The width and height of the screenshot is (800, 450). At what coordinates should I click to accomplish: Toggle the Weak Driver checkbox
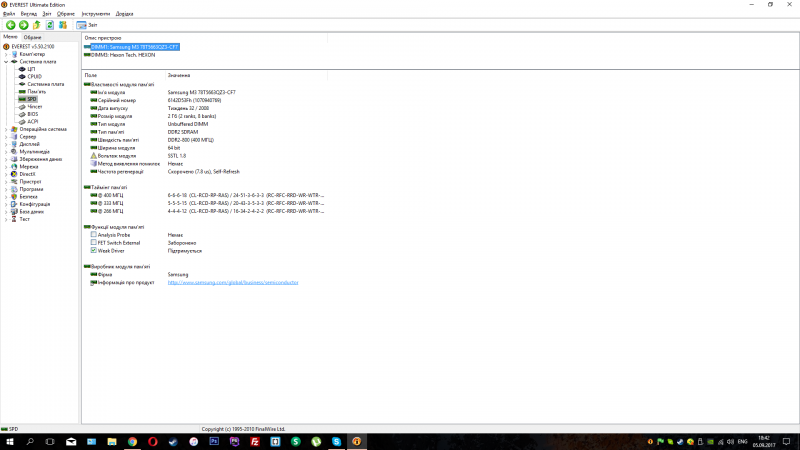coord(93,251)
